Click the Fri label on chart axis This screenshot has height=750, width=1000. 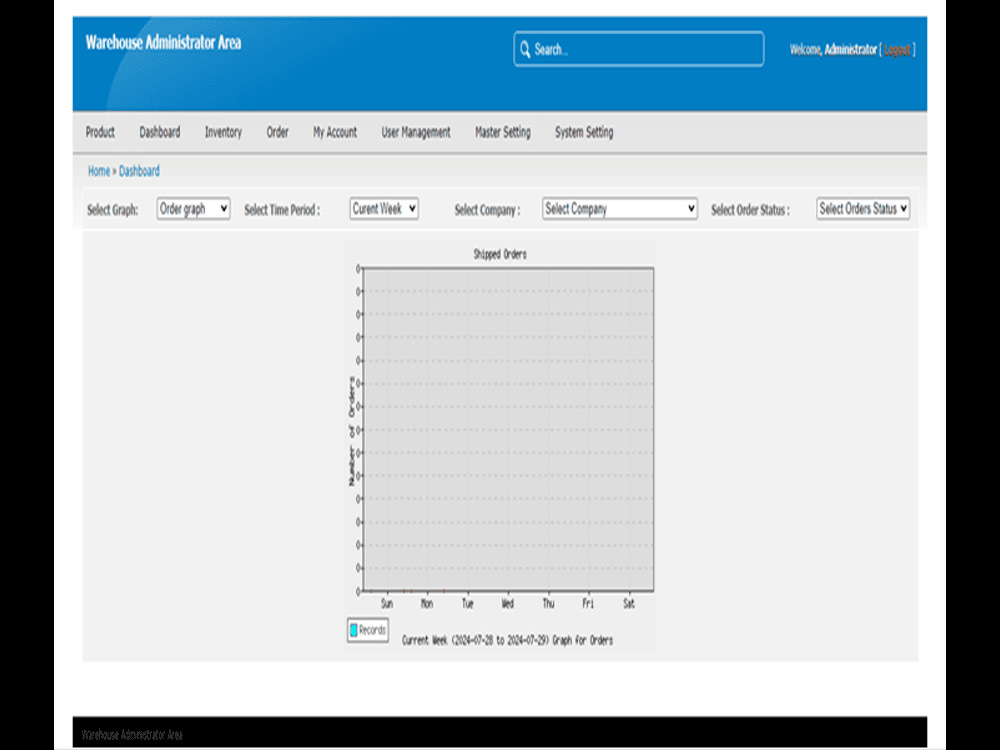tap(588, 603)
